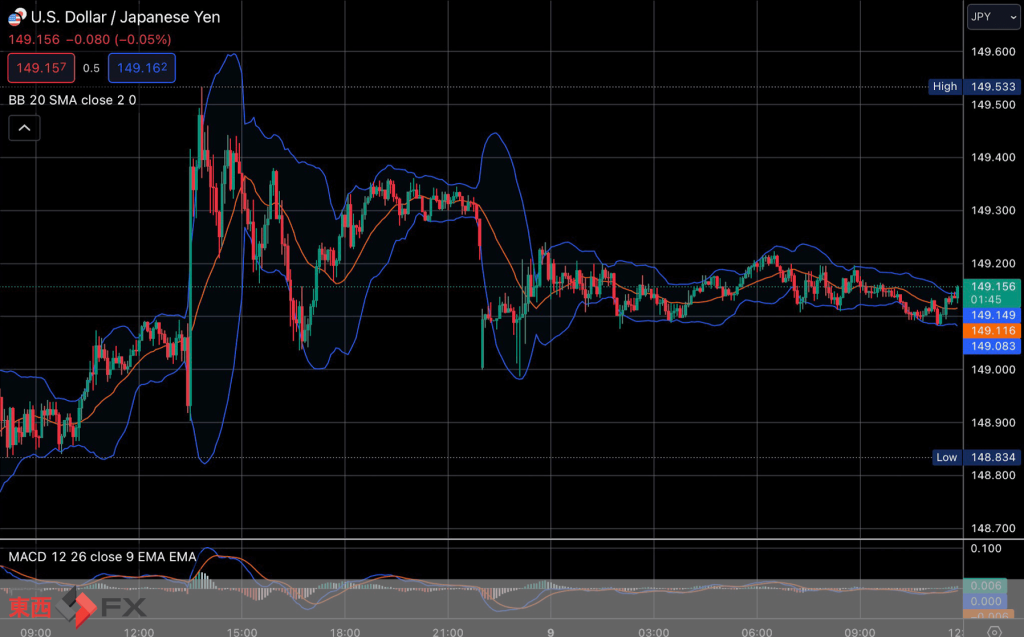The height and width of the screenshot is (637, 1024).
Task: Click the blue buy price 149.162 button
Action: click(141, 68)
